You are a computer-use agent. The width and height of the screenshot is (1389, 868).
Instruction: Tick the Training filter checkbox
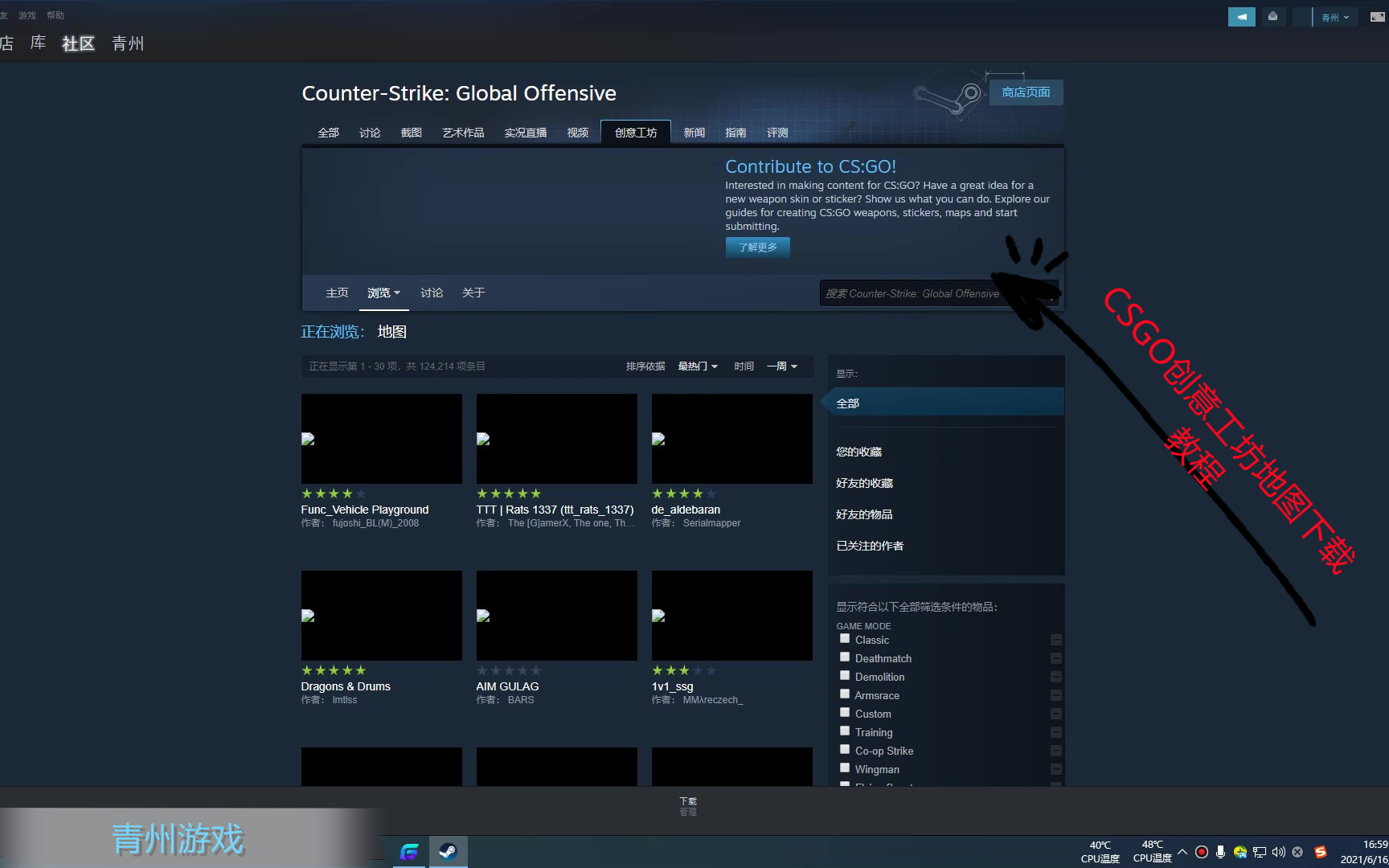(x=845, y=731)
